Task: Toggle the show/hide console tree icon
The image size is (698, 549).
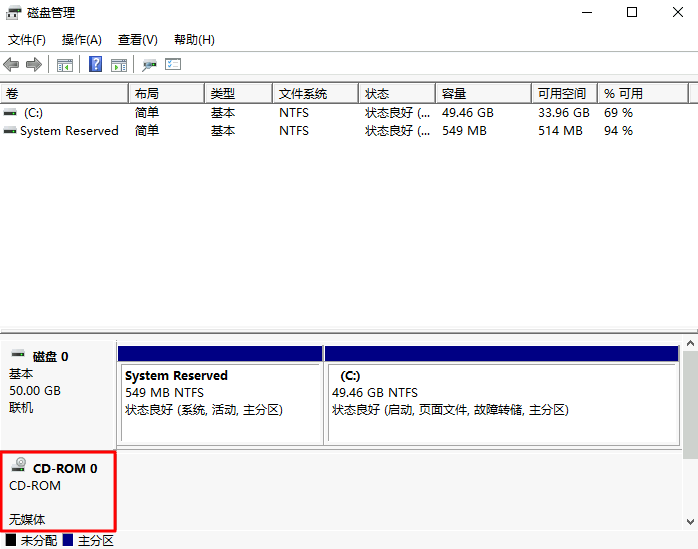Action: [x=65, y=65]
